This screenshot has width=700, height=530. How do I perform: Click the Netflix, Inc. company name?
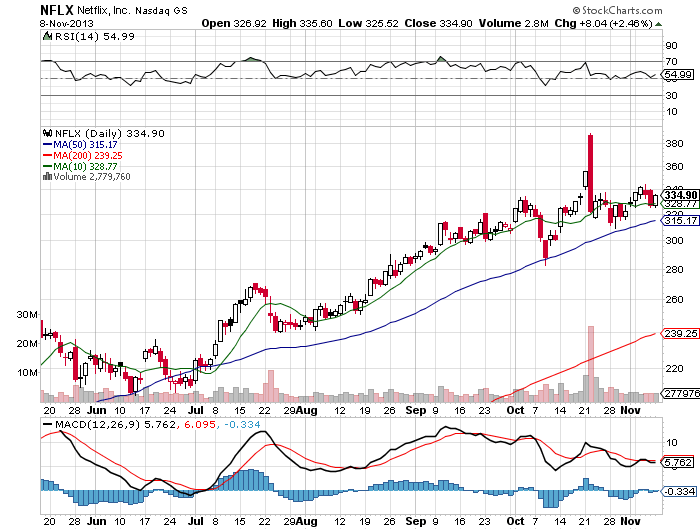104,10
